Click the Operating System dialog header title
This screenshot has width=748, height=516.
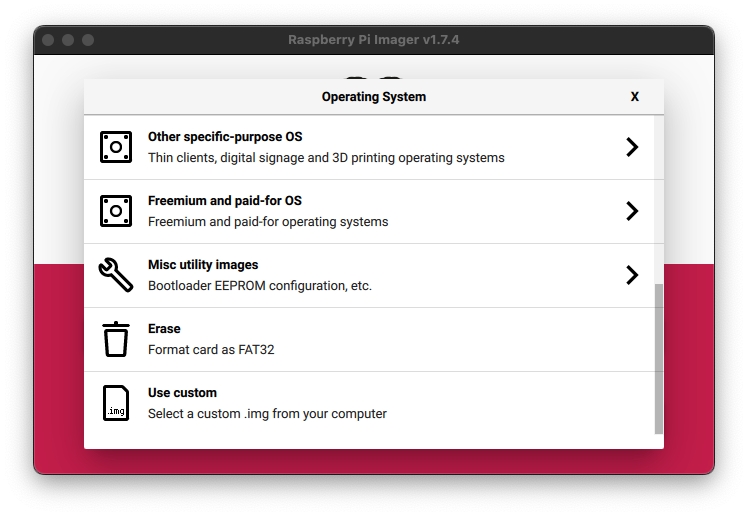point(373,97)
